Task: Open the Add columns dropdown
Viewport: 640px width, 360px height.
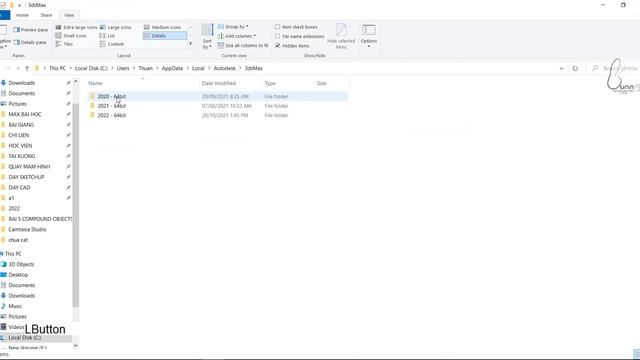Action: [237, 36]
